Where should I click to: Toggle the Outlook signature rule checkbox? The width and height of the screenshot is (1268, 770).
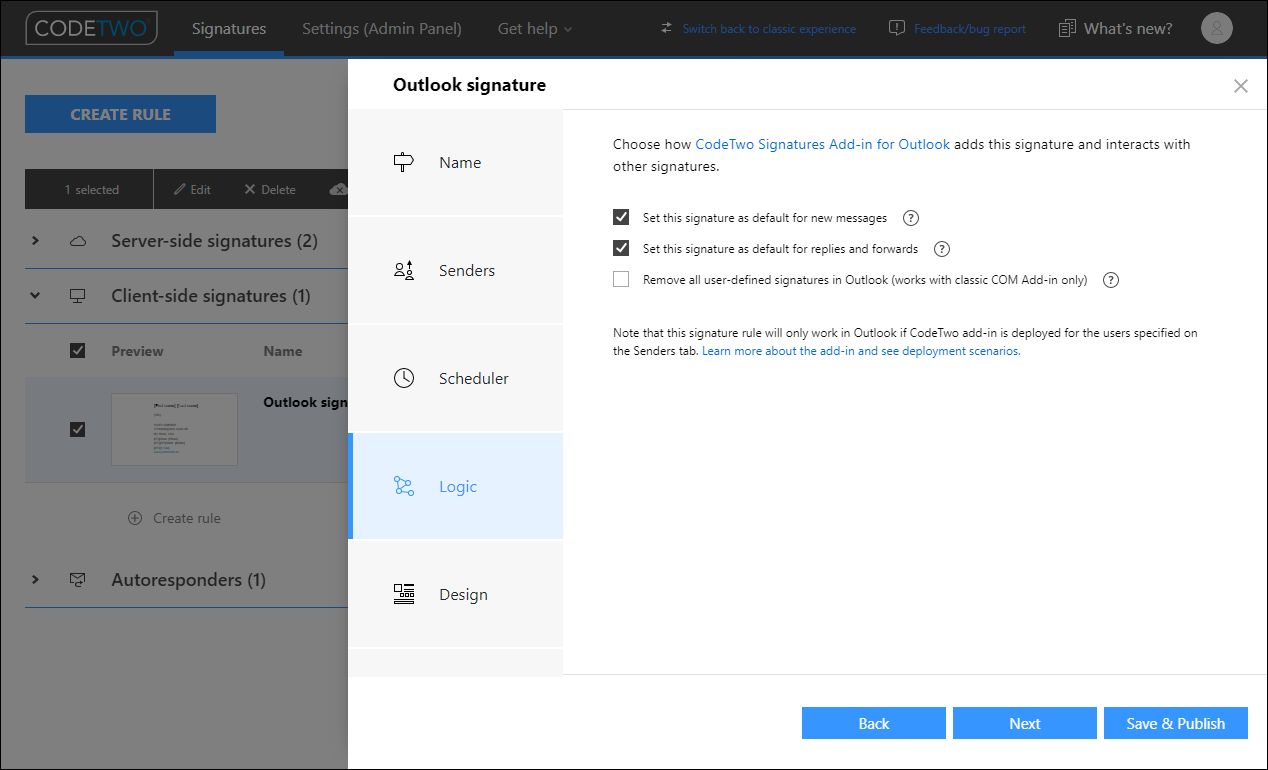pos(77,429)
